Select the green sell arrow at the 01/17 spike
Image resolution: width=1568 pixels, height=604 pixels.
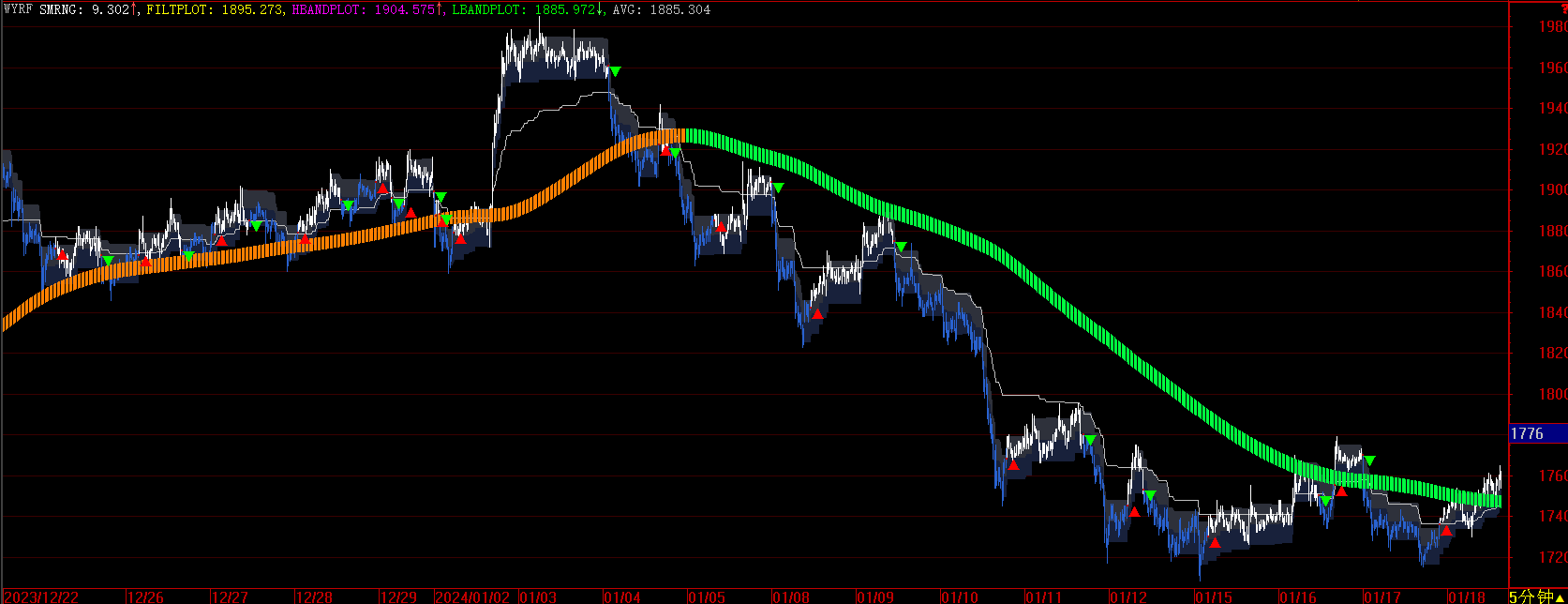pyautogui.click(x=1369, y=461)
